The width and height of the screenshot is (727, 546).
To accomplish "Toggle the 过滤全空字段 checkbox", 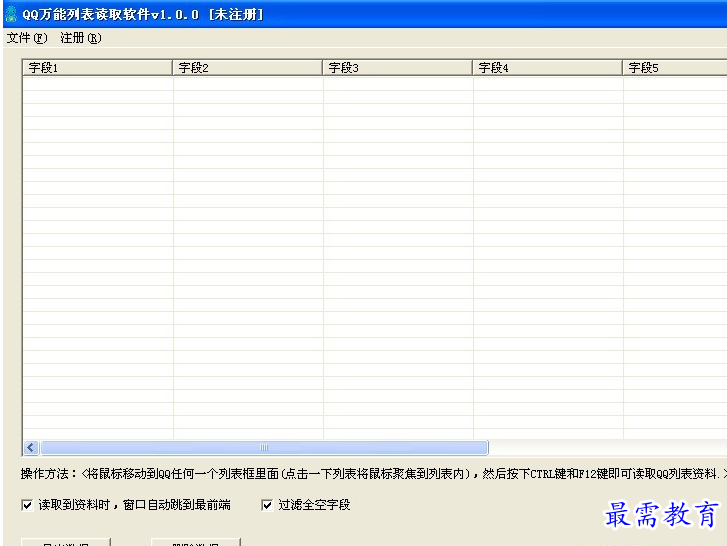I will point(267,505).
